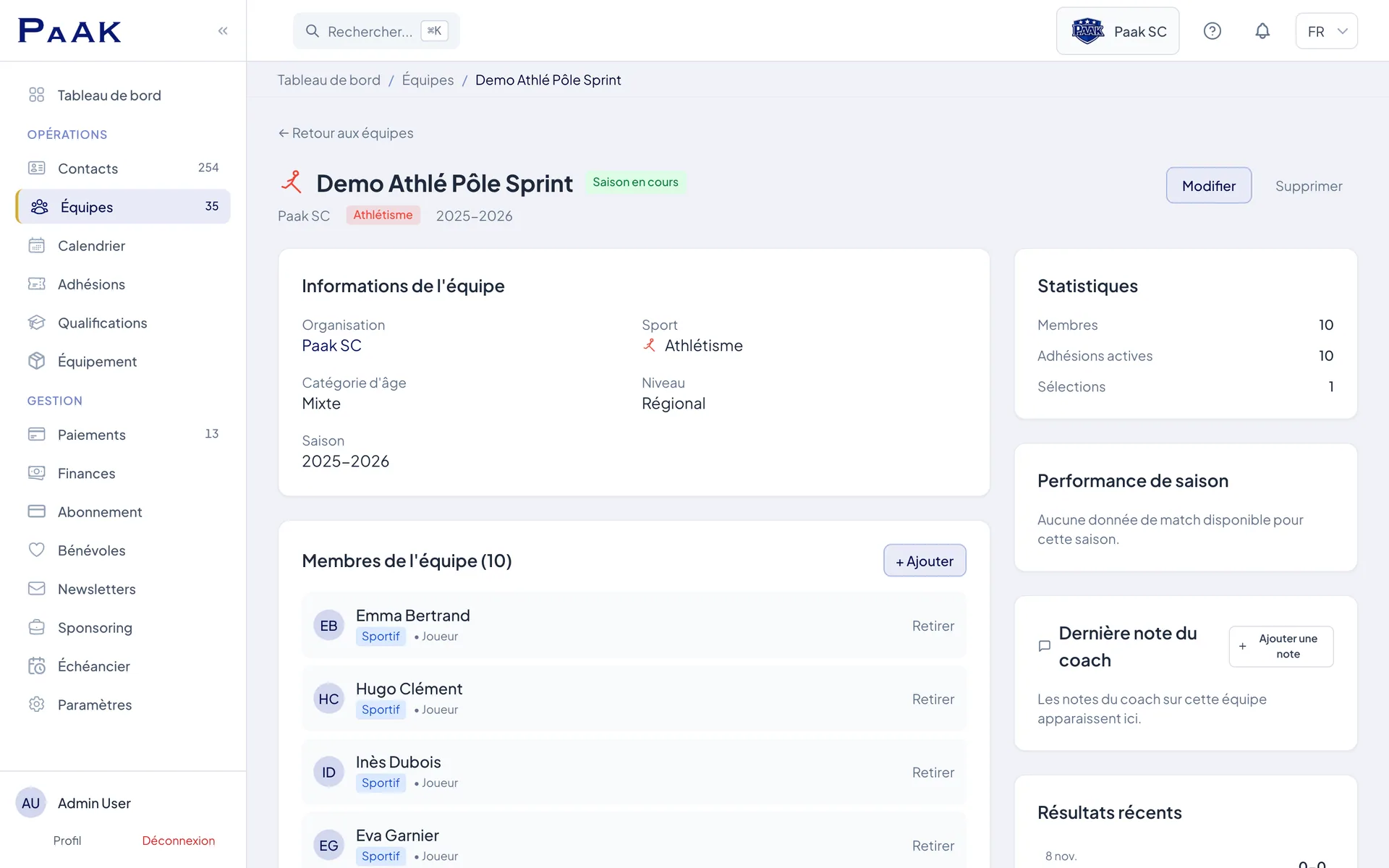Open Paiements menu item
The width and height of the screenshot is (1389, 868).
click(123, 434)
